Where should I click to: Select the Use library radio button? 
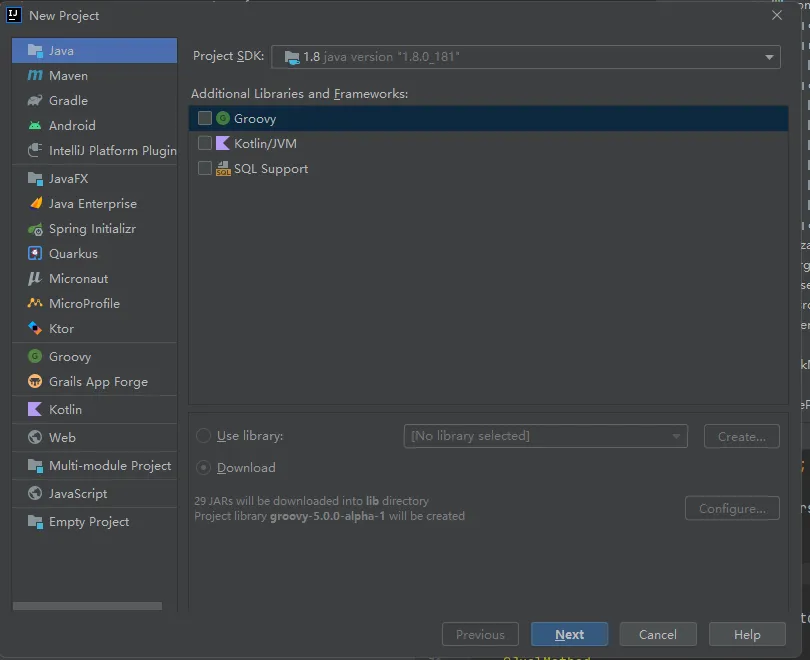(x=204, y=436)
